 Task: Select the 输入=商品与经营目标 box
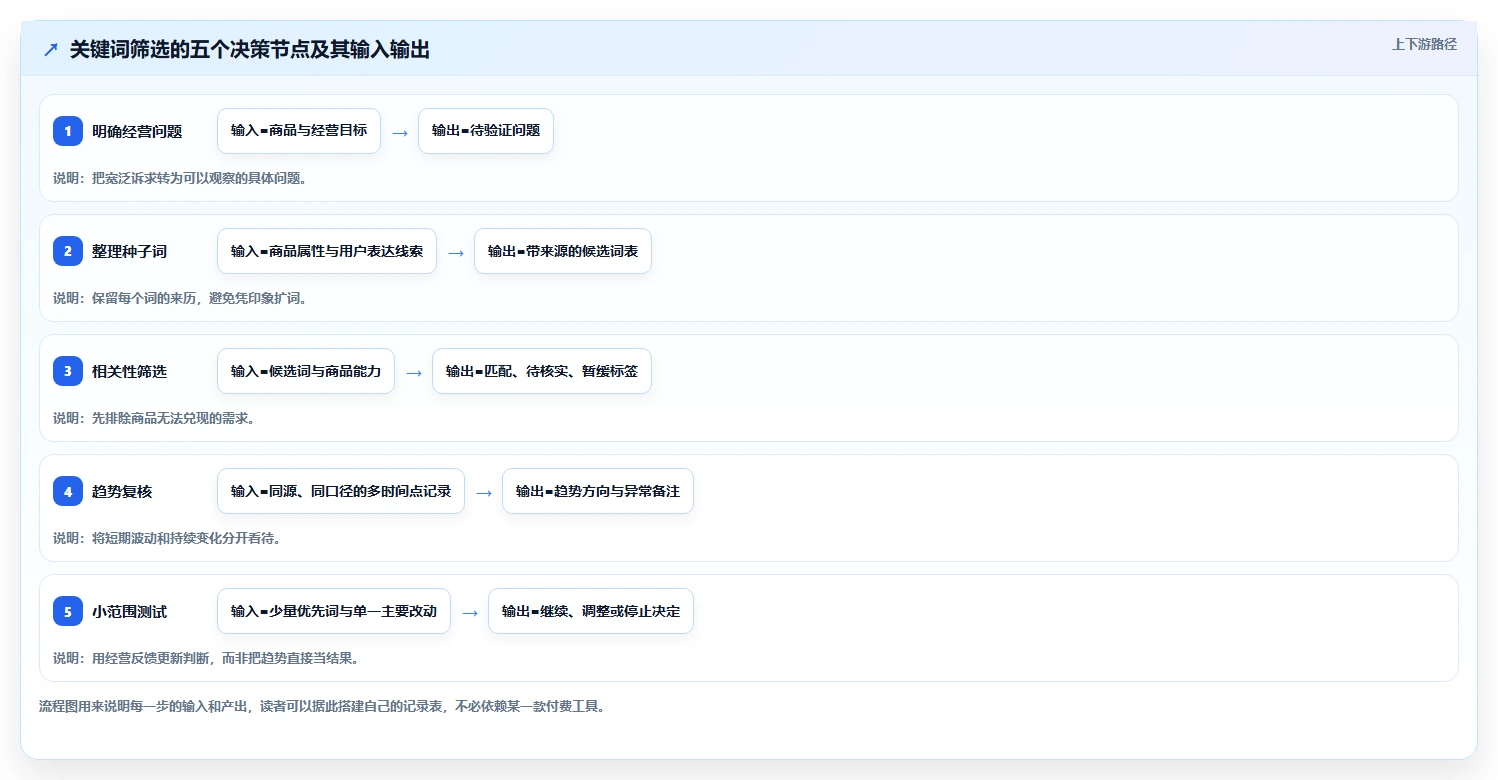[299, 131]
